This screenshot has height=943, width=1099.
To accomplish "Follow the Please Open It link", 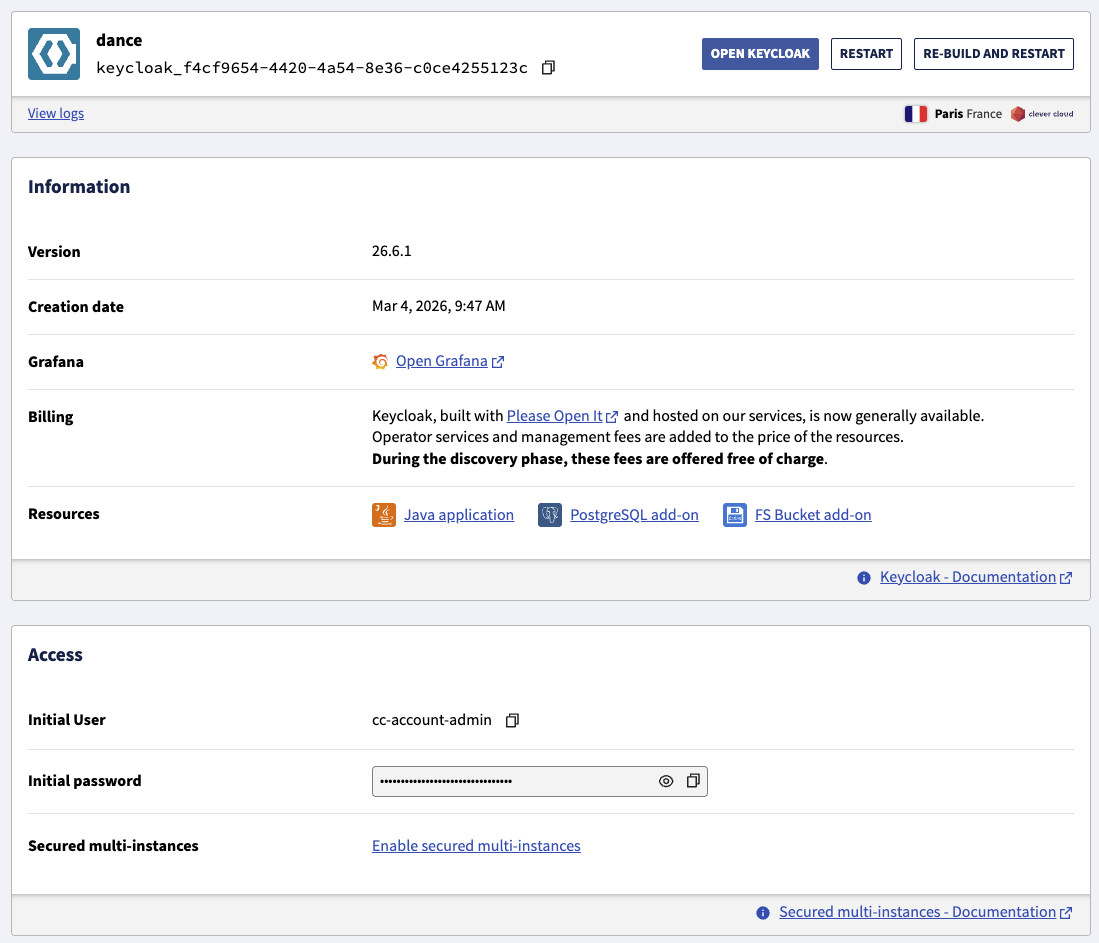I will pos(554,416).
